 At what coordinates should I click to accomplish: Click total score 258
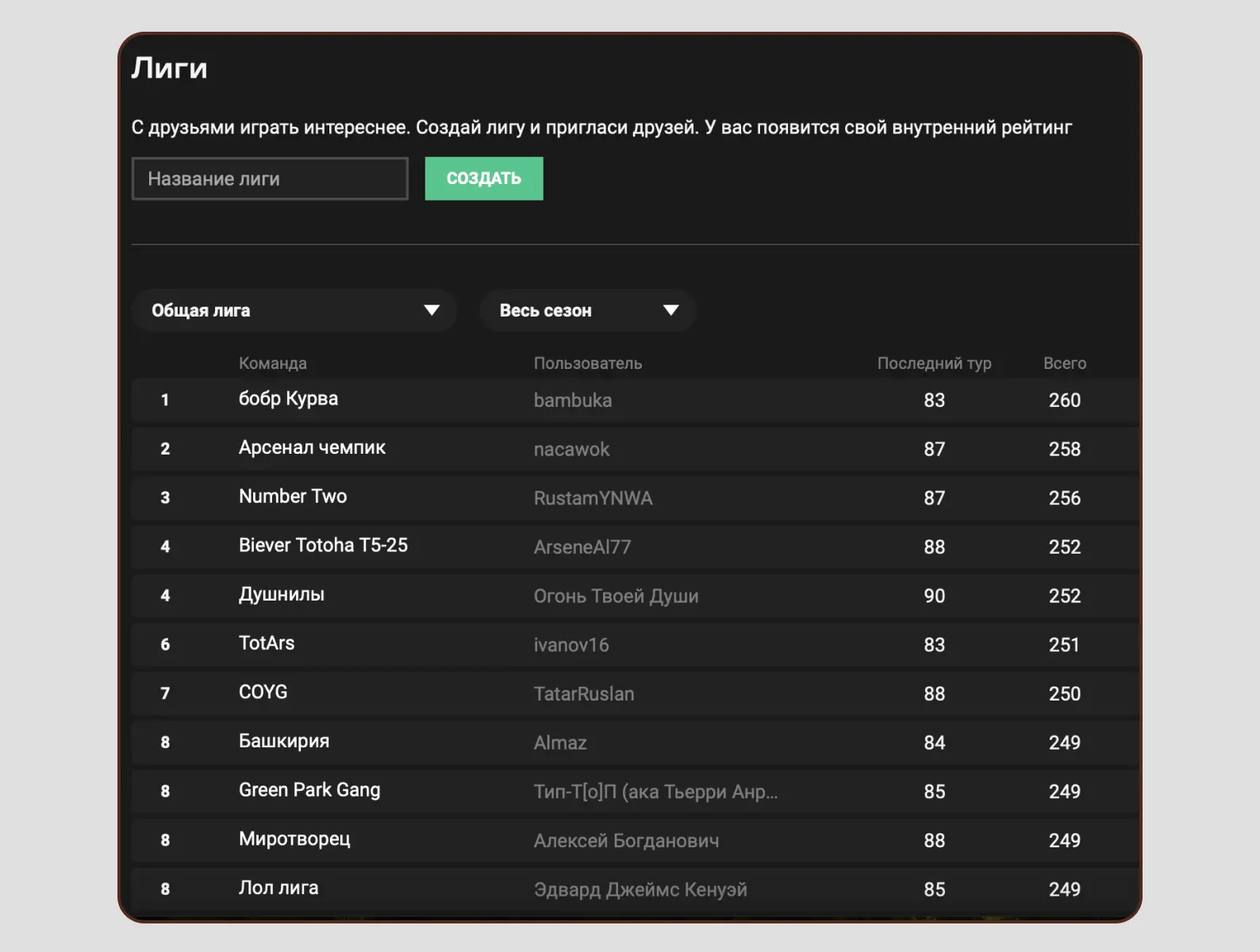[1065, 450]
